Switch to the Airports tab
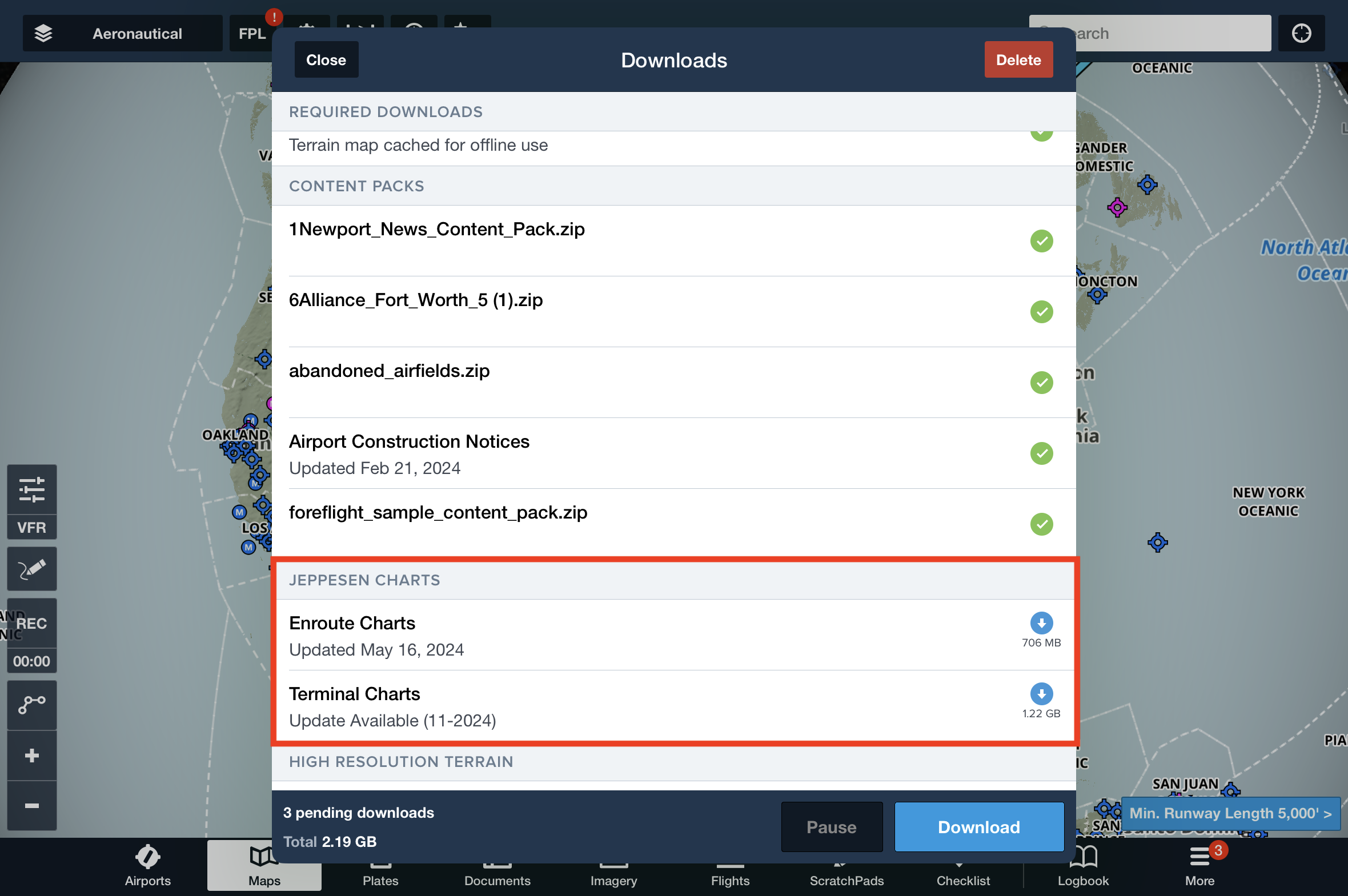This screenshot has width=1348, height=896. click(148, 865)
